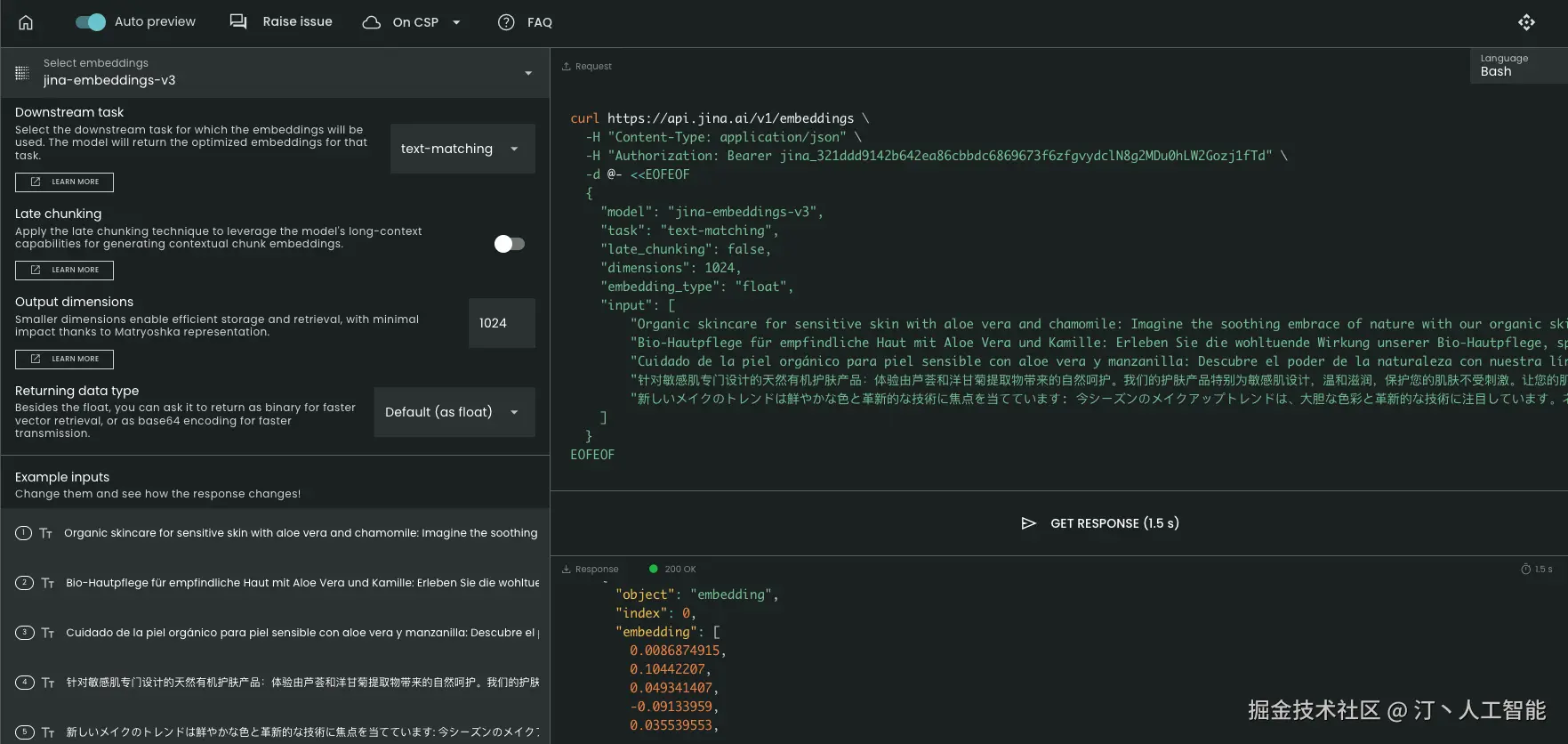This screenshot has width=1568, height=744.
Task: Click the Raise issue chat icon
Action: 238,21
